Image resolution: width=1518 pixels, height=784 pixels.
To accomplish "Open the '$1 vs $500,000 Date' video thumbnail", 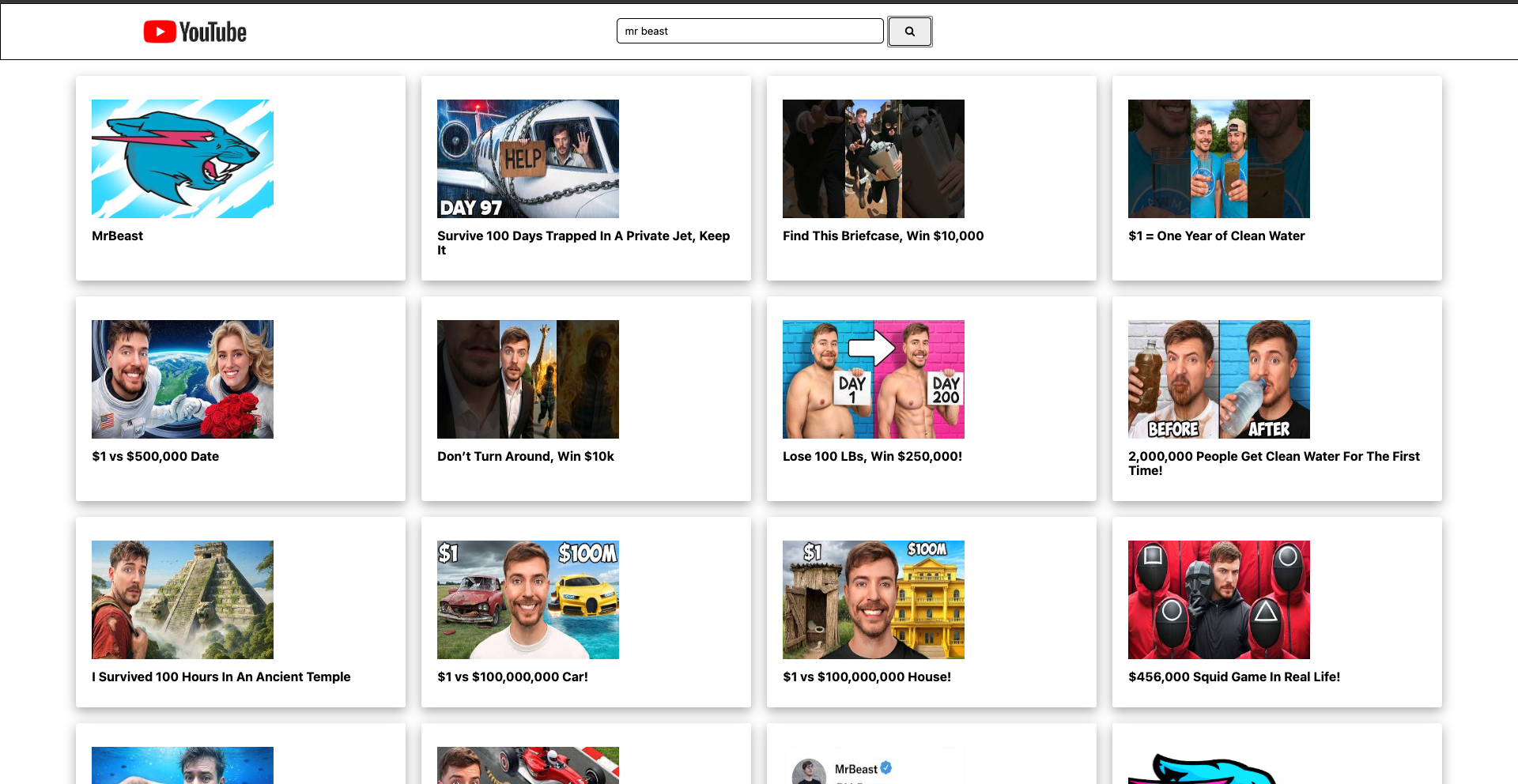I will click(x=182, y=379).
